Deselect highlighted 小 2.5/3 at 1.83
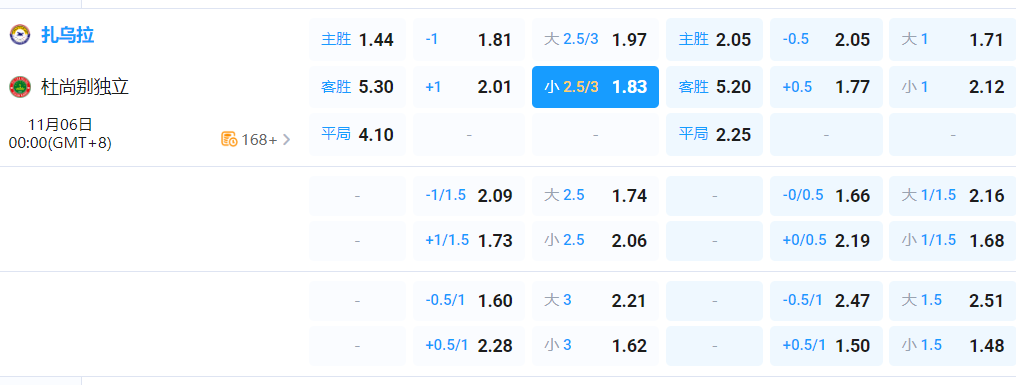The height and width of the screenshot is (385, 1016). tap(595, 87)
